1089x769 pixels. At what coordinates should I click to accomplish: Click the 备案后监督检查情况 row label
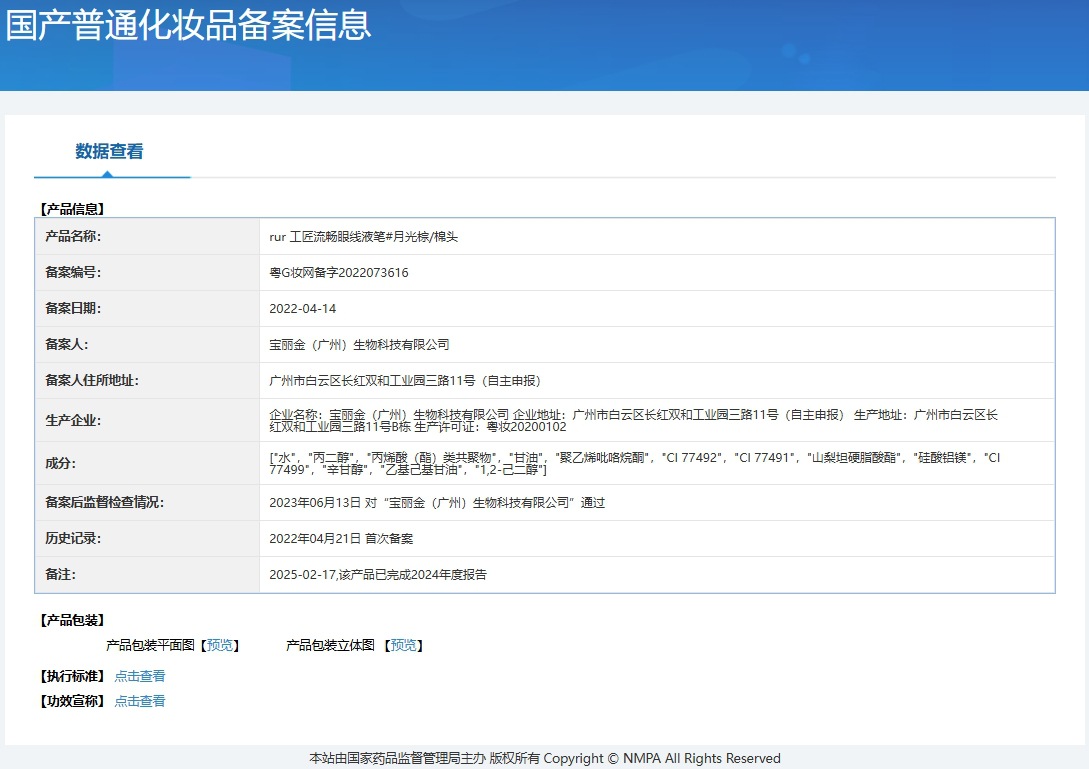point(104,503)
